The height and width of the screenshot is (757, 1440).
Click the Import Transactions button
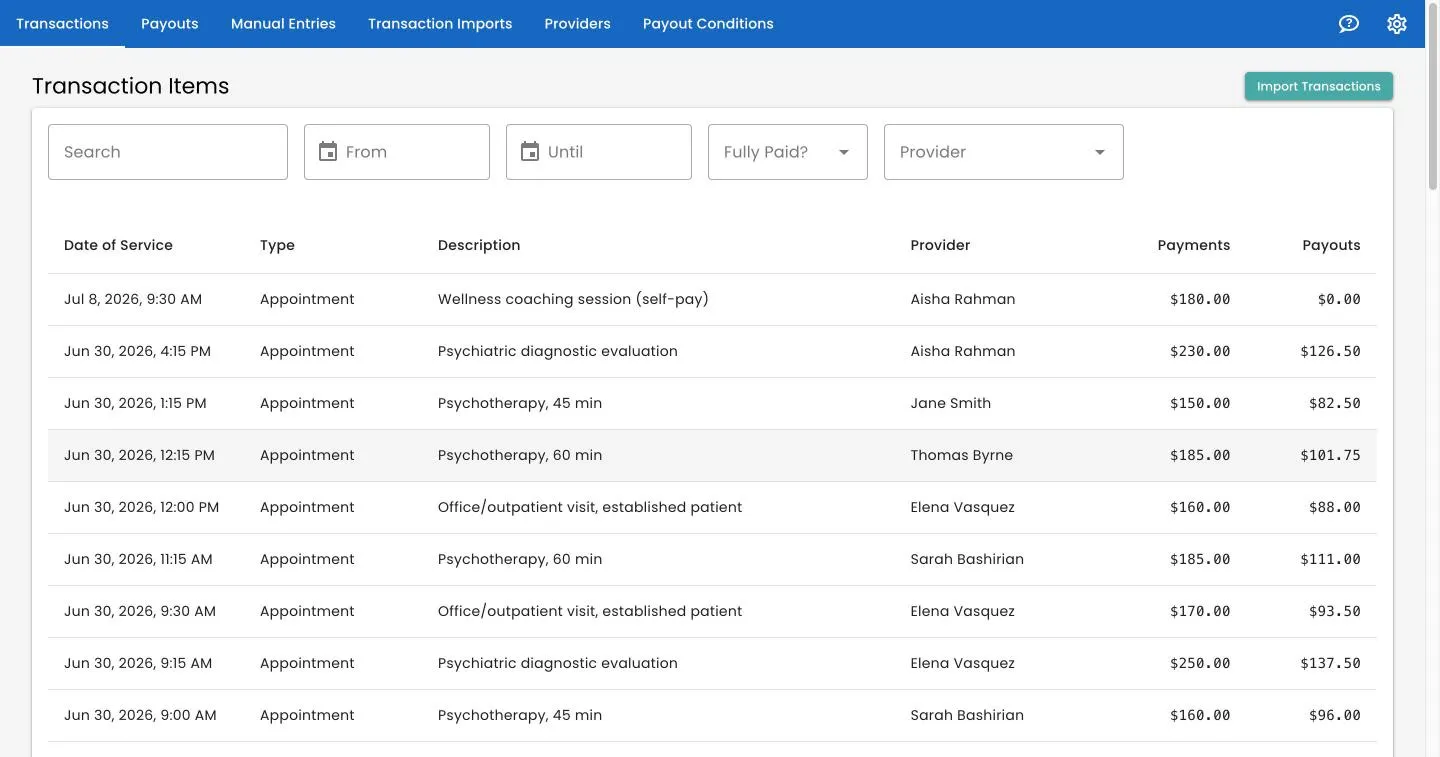click(1318, 86)
